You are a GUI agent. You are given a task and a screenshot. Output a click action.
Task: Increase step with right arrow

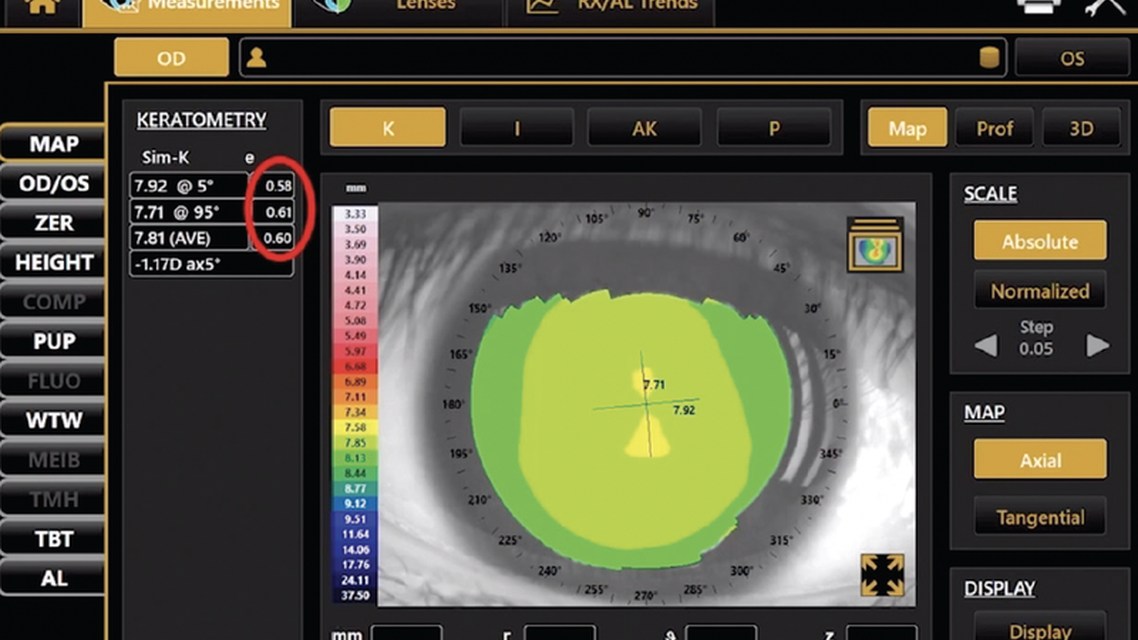[1097, 345]
